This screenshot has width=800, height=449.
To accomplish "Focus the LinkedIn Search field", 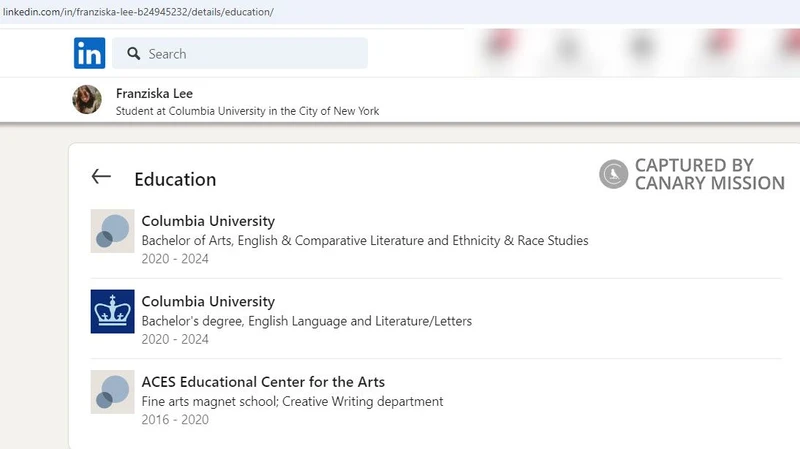I will pyautogui.click(x=240, y=53).
